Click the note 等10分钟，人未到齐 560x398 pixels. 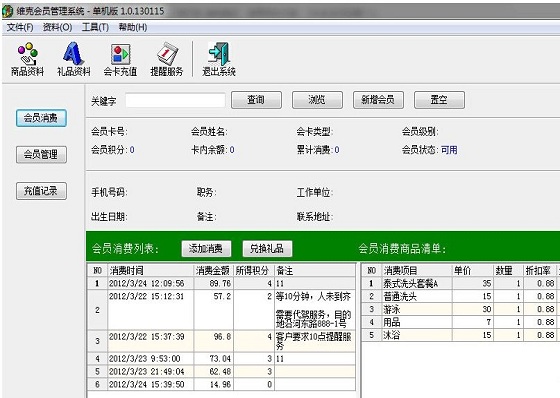coord(313,297)
